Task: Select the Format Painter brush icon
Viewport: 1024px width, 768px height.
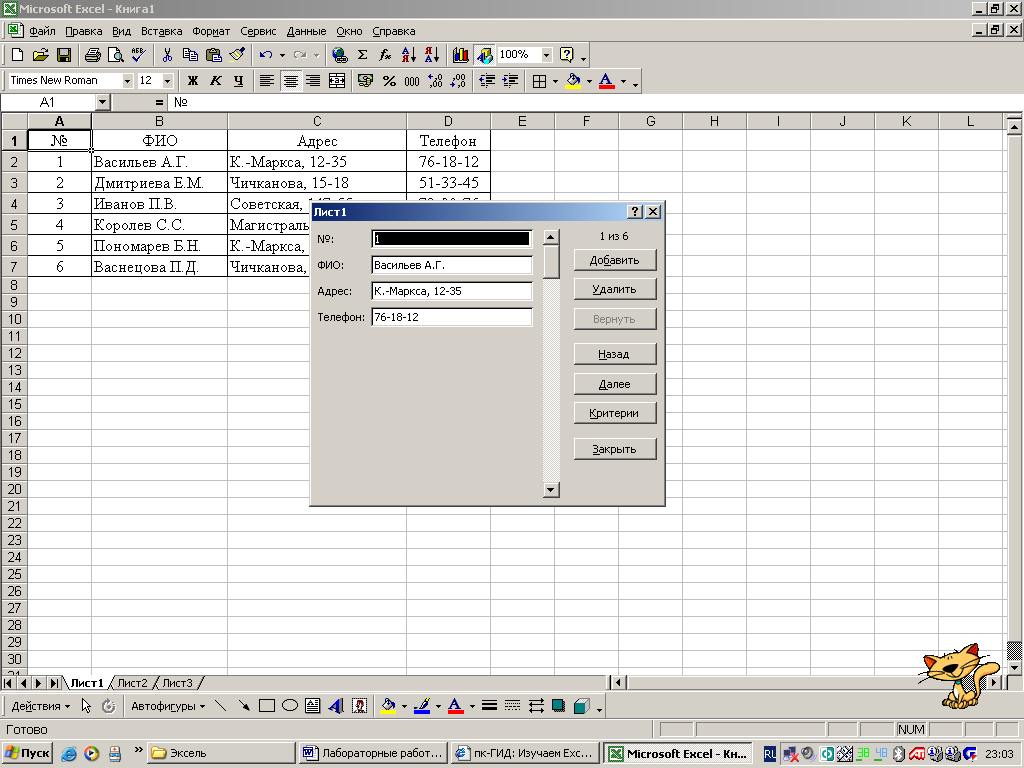Action: click(237, 55)
